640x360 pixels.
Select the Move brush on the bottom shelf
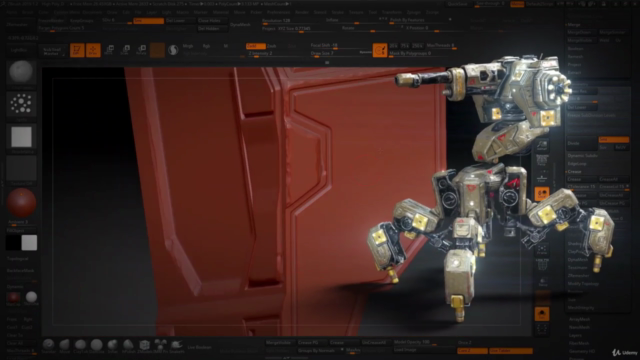click(64, 345)
